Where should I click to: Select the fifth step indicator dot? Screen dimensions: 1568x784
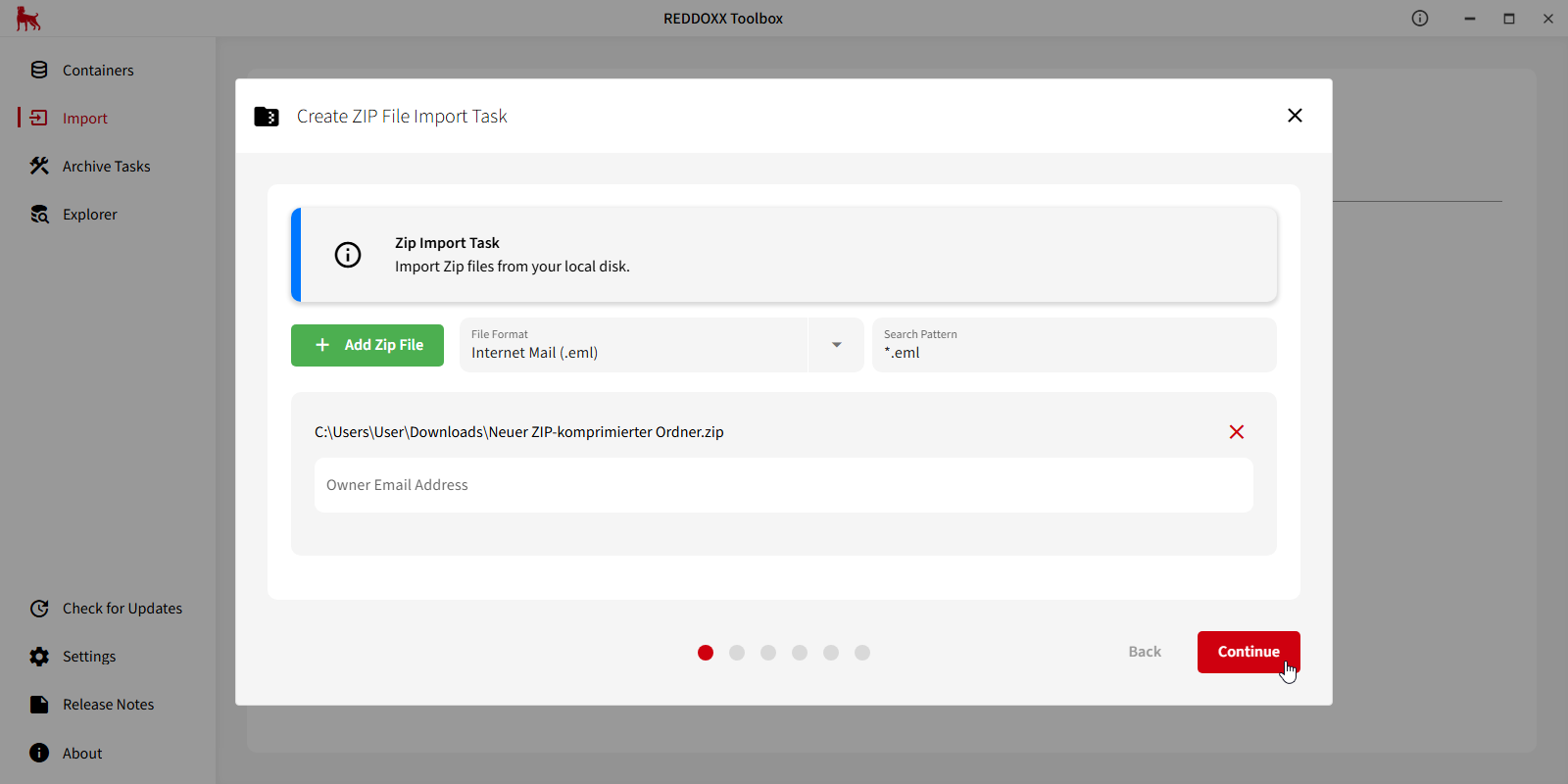[x=831, y=653]
